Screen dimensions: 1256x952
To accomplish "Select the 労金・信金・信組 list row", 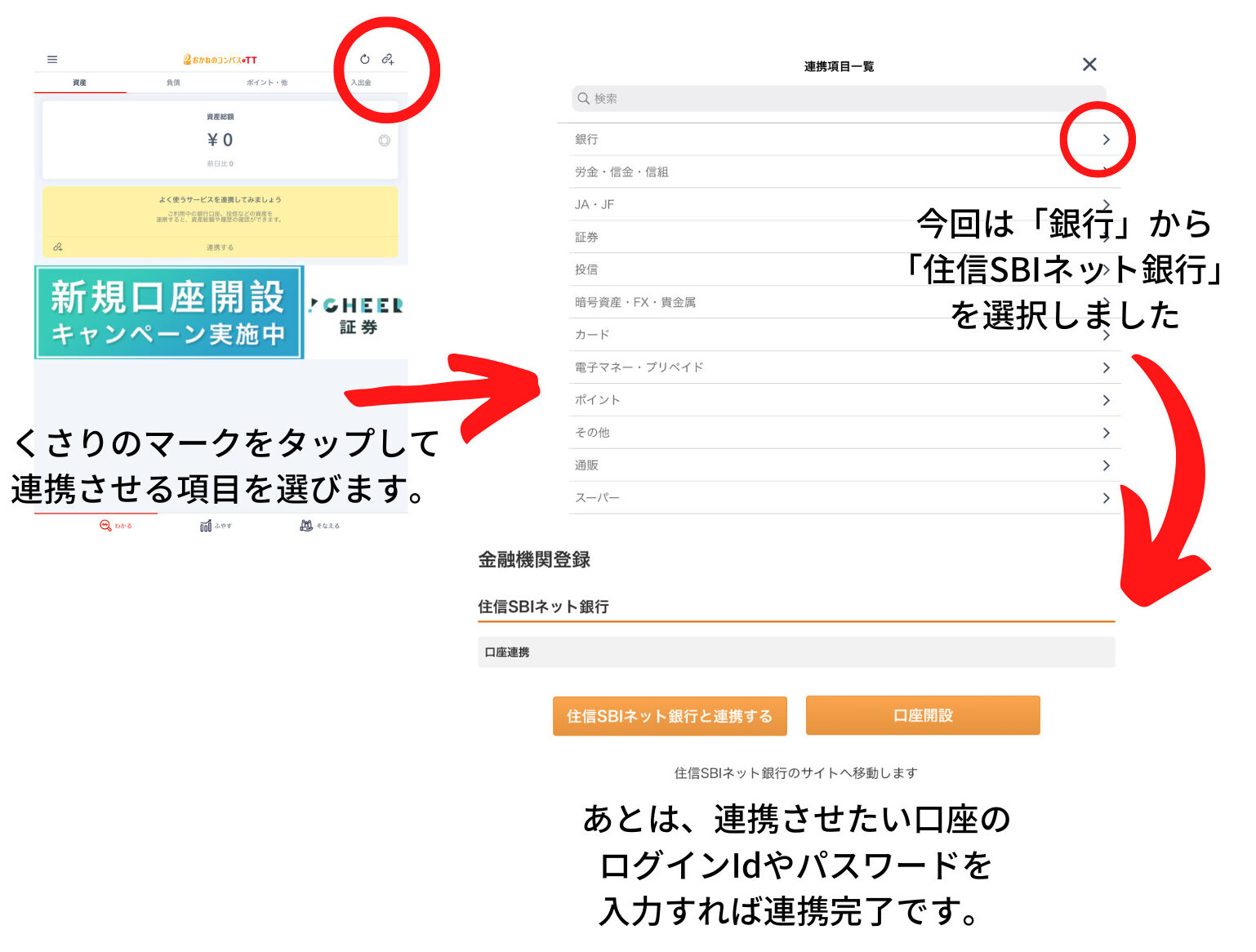I will 844,171.
